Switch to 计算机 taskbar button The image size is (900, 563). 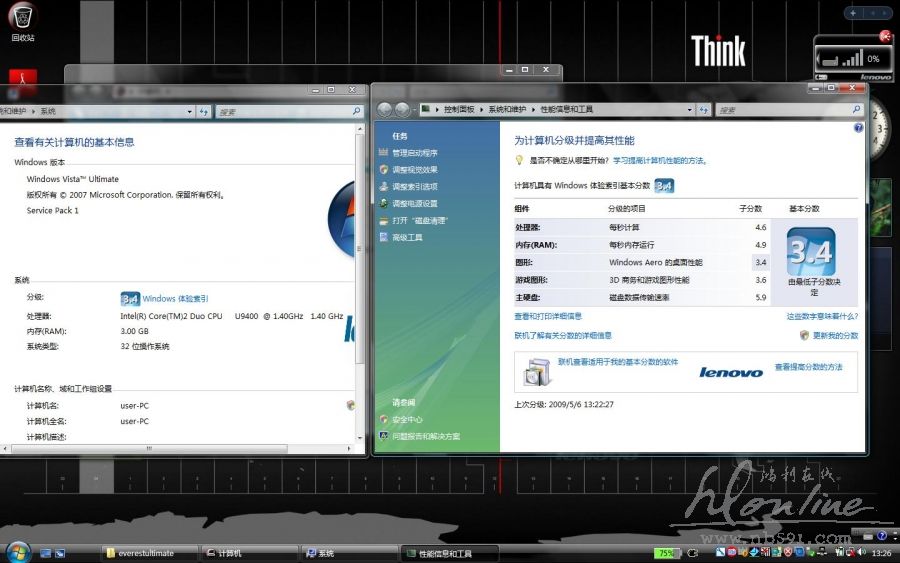[250, 553]
